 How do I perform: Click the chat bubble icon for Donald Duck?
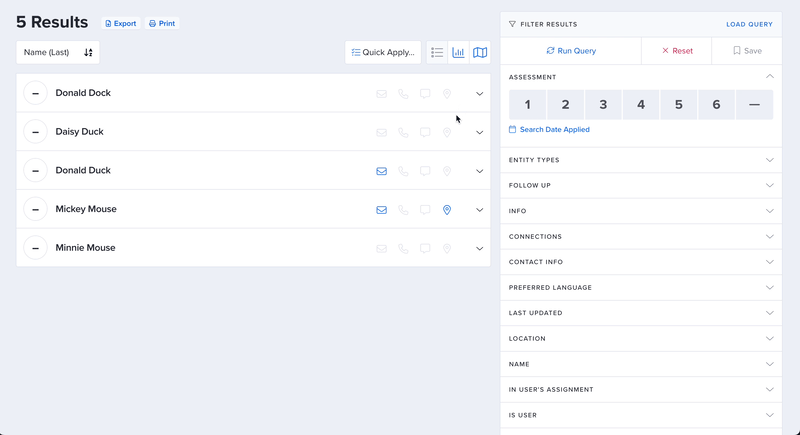(x=425, y=171)
